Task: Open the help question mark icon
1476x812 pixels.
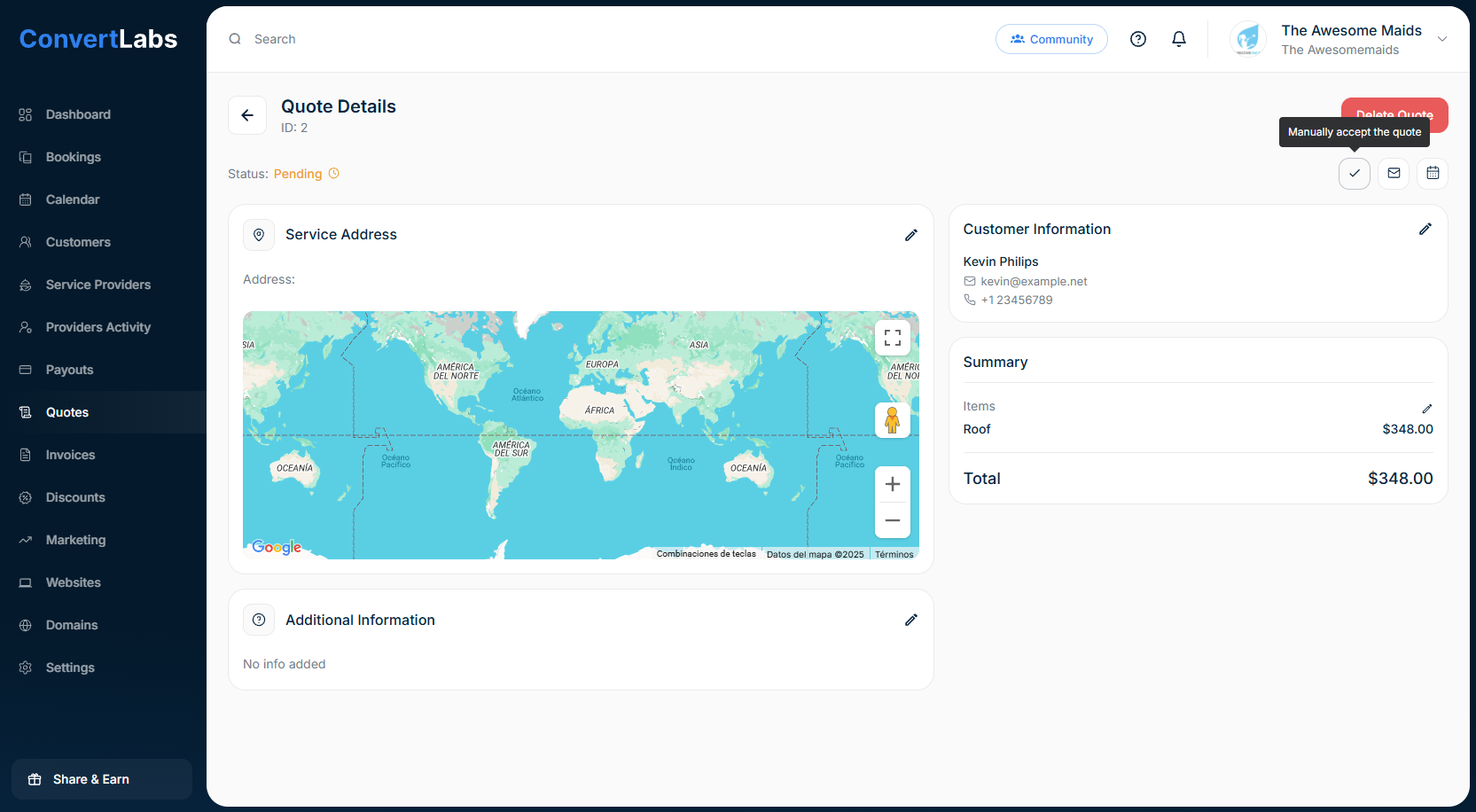Action: pos(1138,39)
